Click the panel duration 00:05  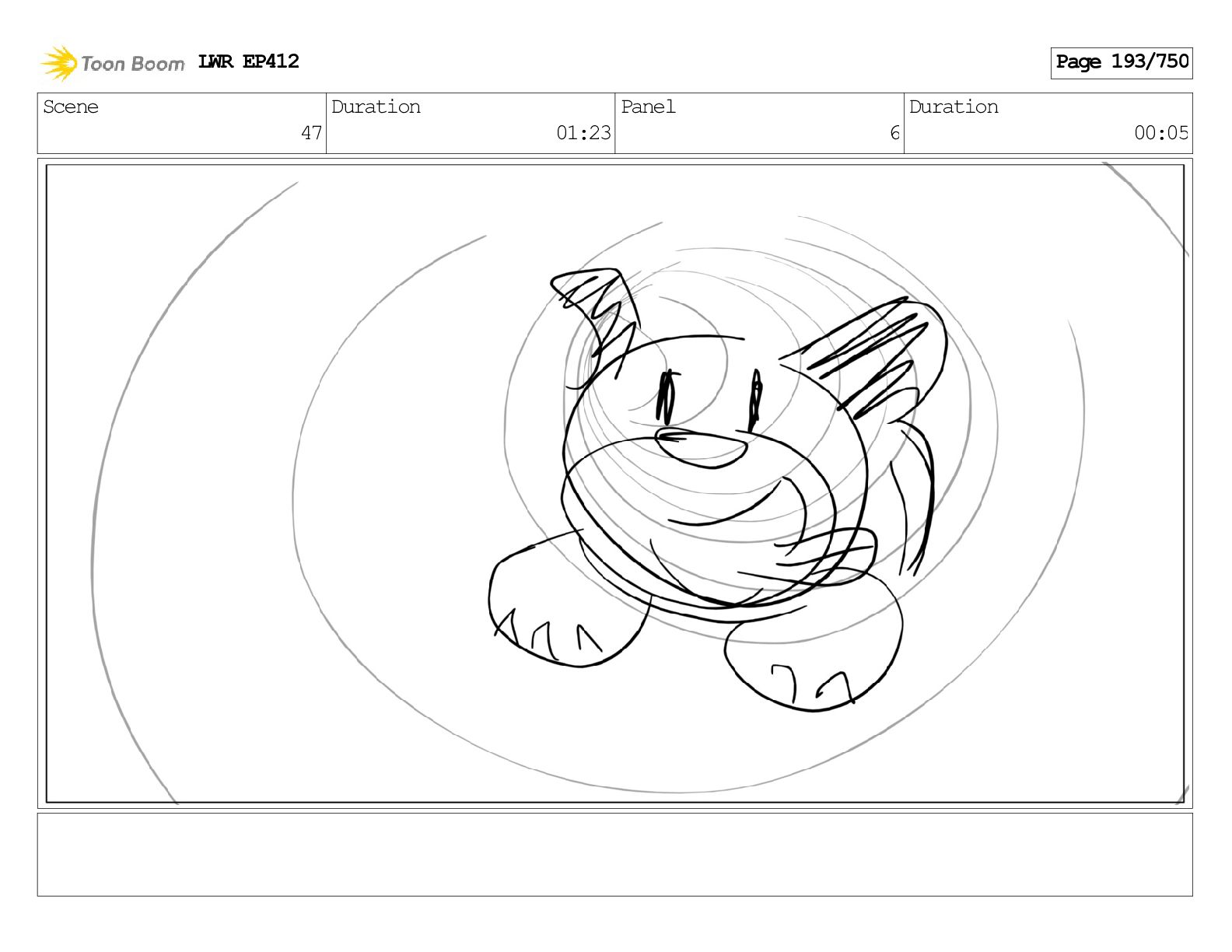click(1161, 133)
